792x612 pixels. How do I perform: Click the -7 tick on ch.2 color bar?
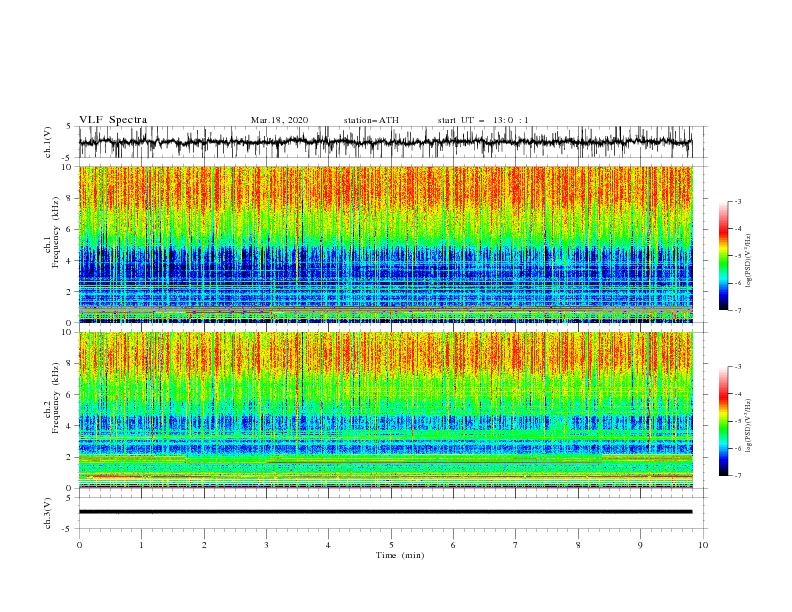(x=738, y=475)
